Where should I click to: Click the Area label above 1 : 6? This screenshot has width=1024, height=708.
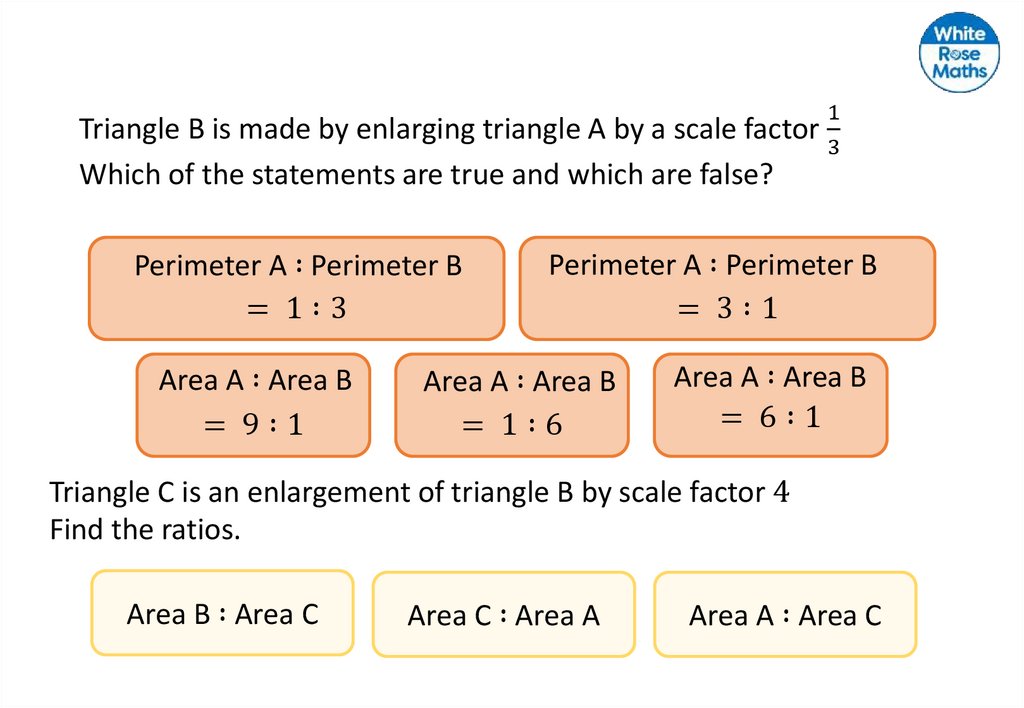click(x=519, y=382)
